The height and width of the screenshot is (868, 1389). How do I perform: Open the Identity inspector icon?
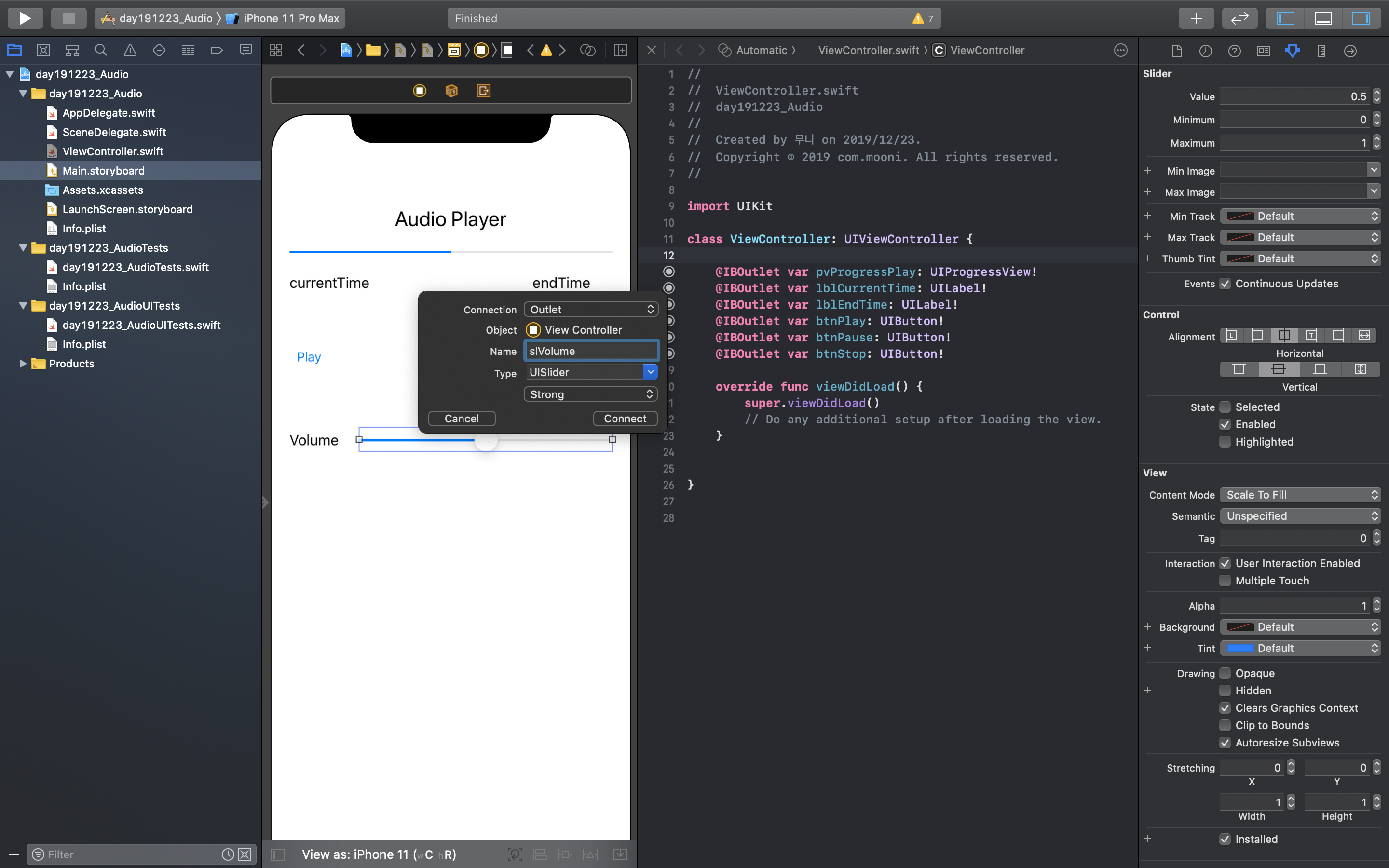pyautogui.click(x=1263, y=51)
